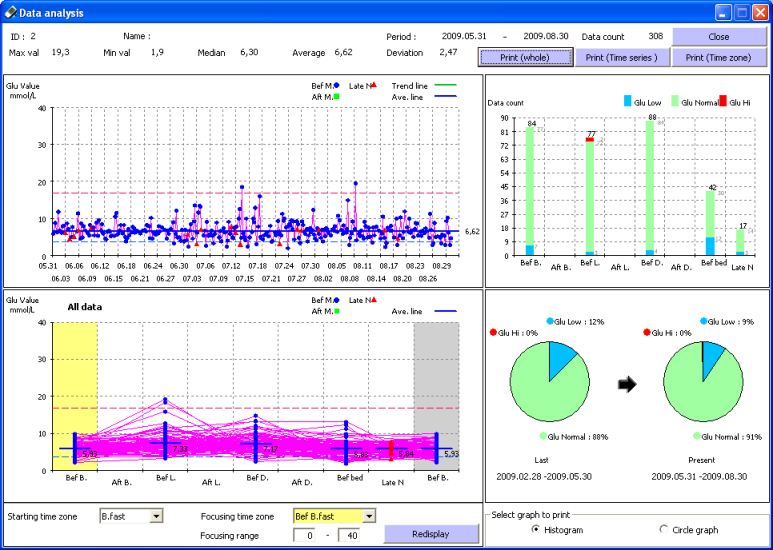Screen dimensions: 773x550
Task: Click the Close button
Action: (719, 36)
